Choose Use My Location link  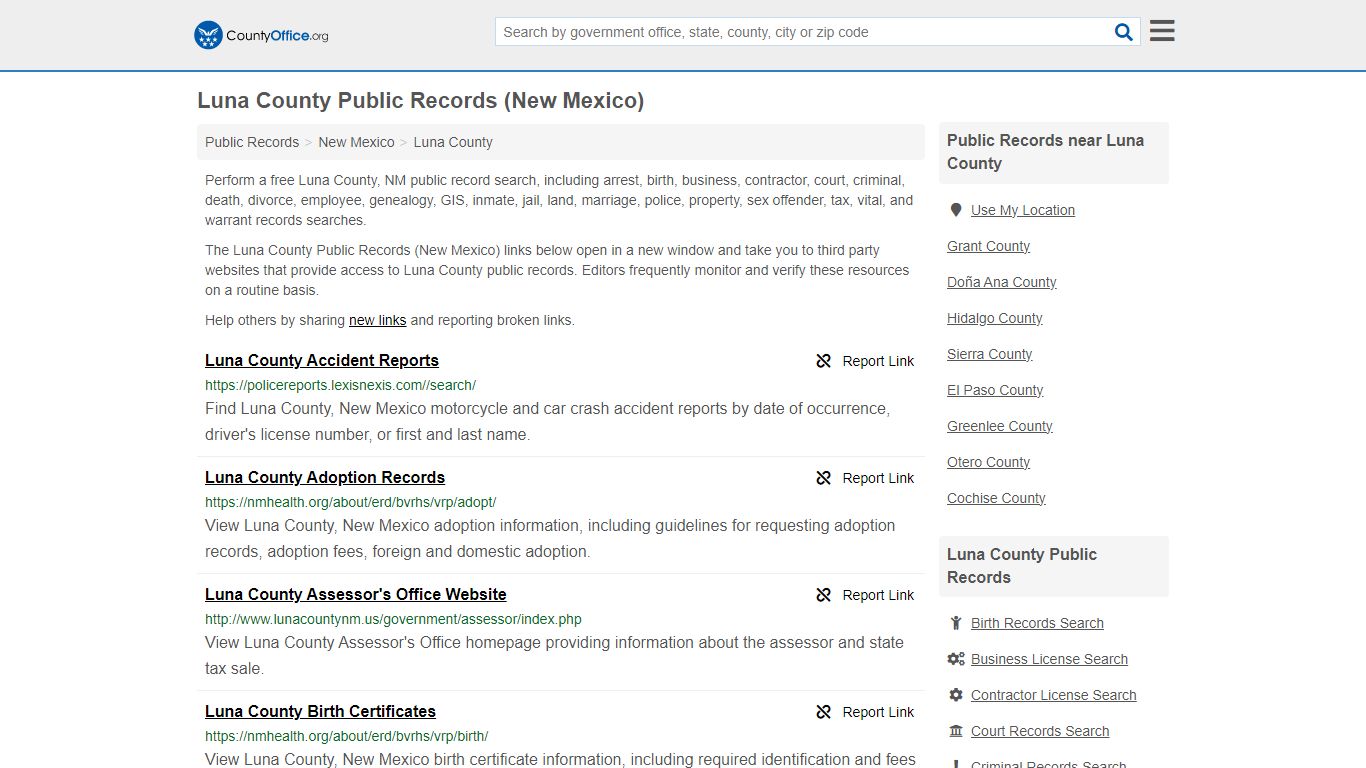[x=1023, y=210]
